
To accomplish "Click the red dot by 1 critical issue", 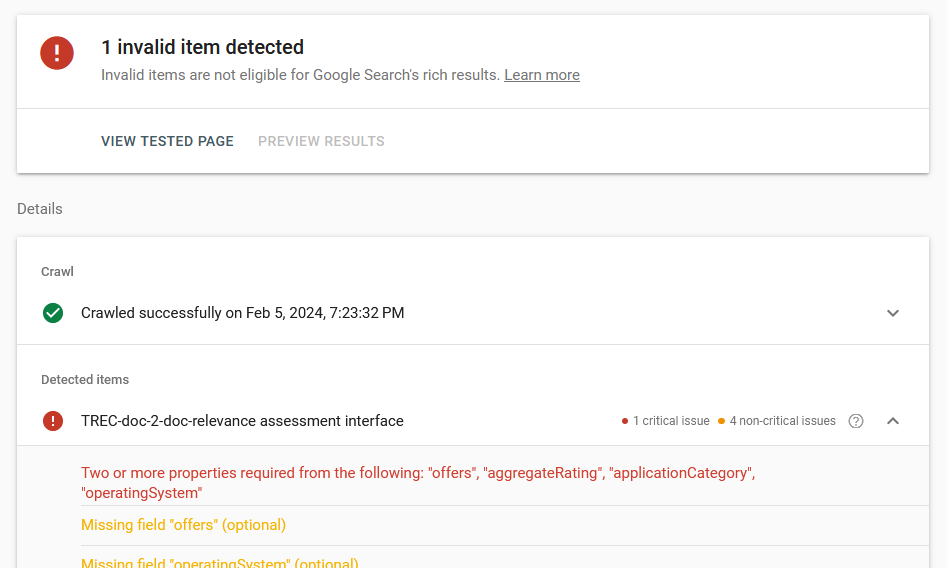I will pos(625,421).
